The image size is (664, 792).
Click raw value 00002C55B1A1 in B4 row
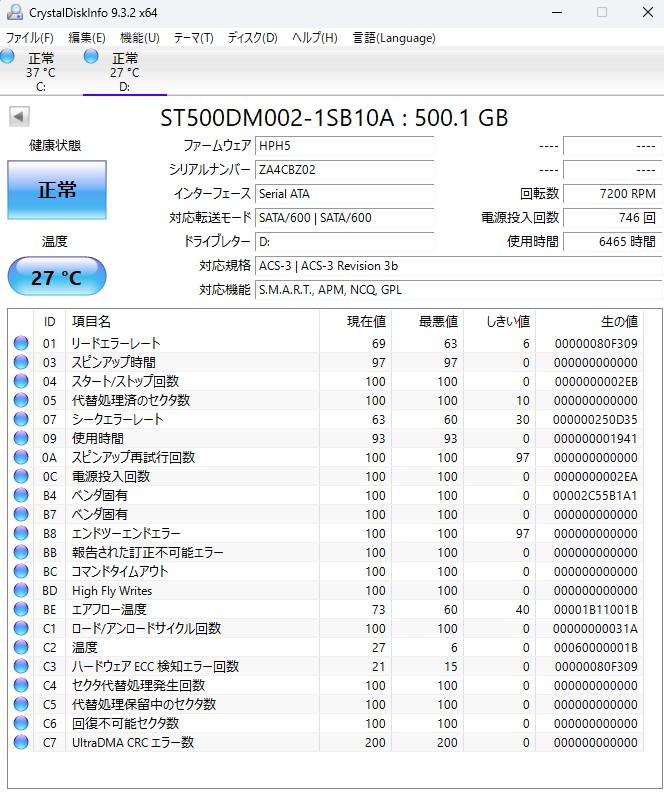tap(595, 496)
